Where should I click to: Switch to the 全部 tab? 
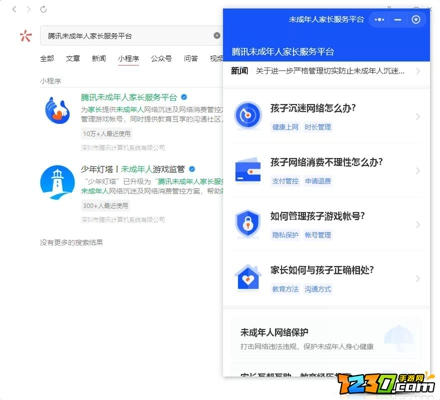point(47,59)
